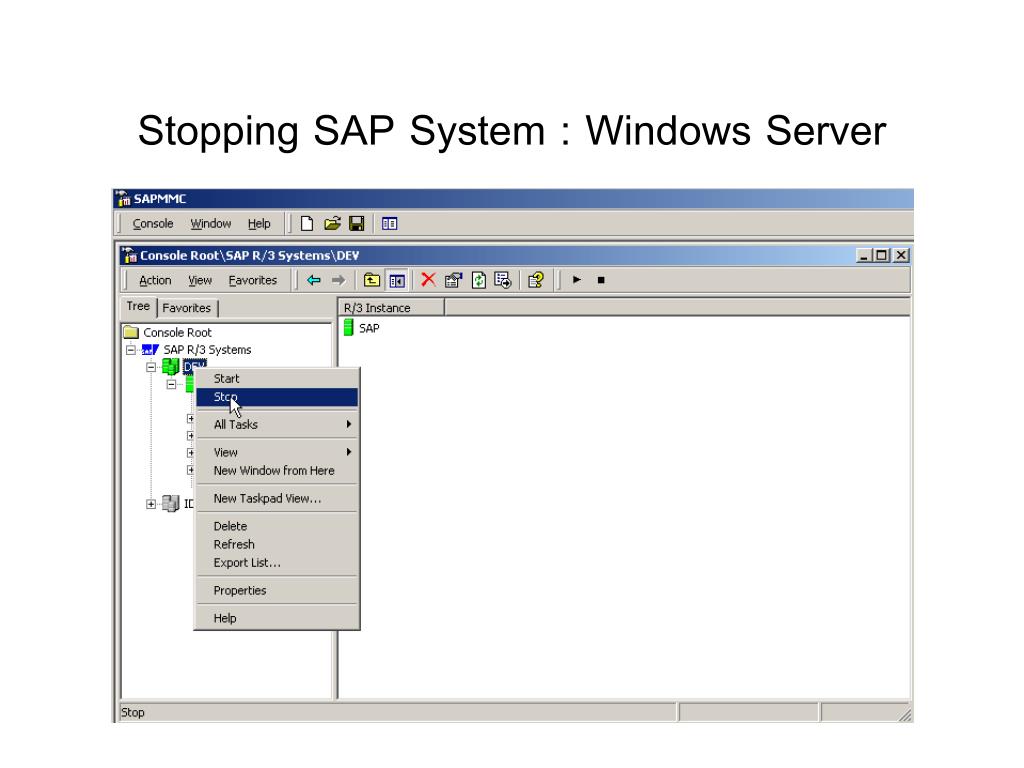Viewport: 1024px width, 768px height.
Task: Save the console with the floppy disk icon
Action: click(357, 224)
